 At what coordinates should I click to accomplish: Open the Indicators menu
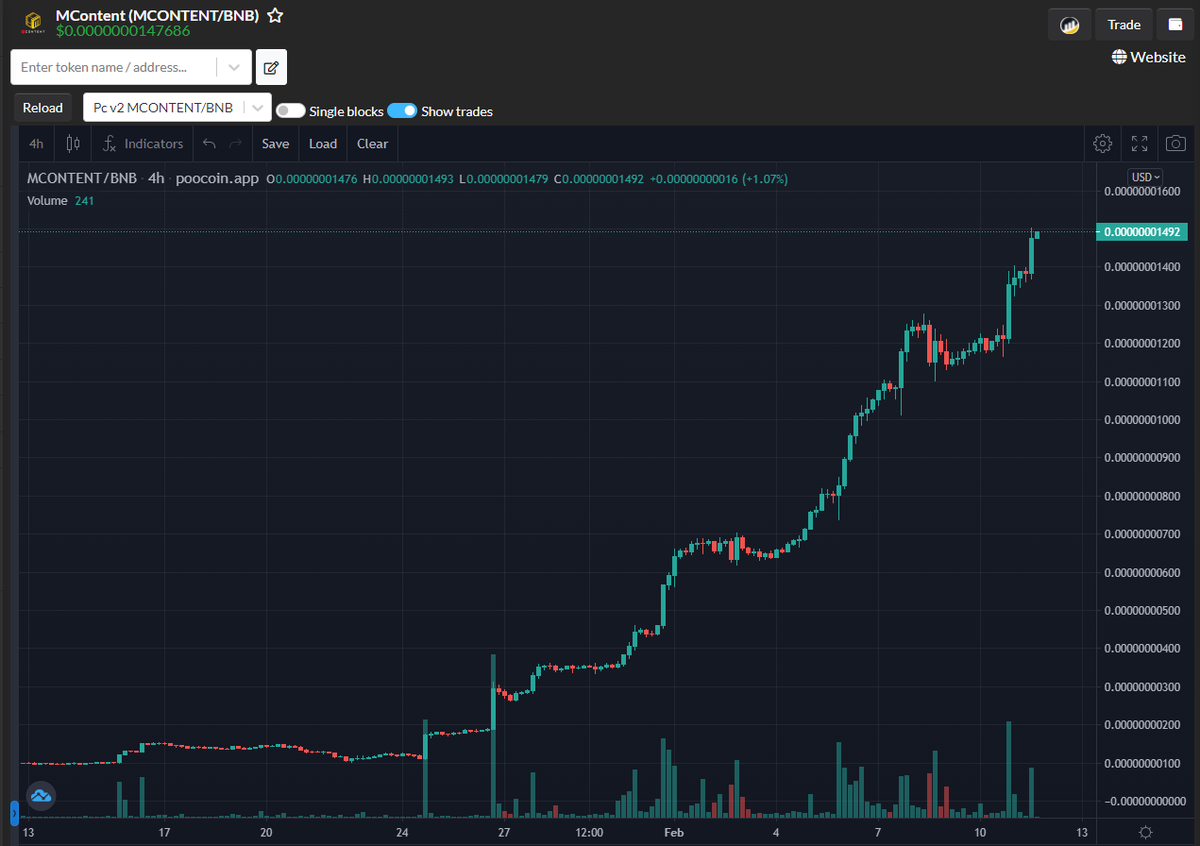point(144,144)
